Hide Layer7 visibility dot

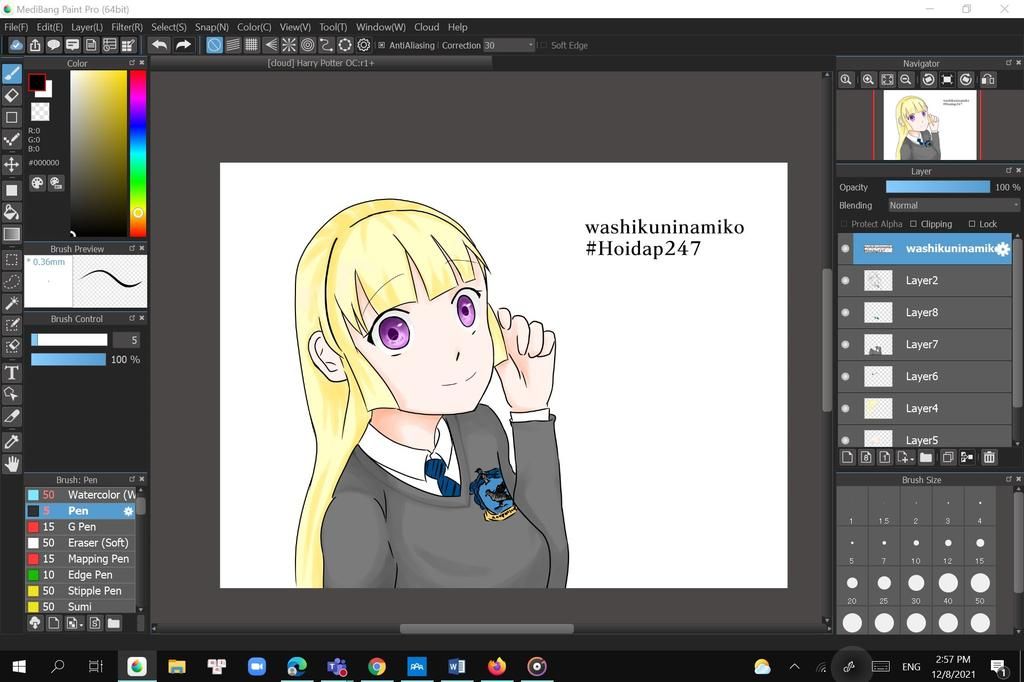click(x=845, y=344)
